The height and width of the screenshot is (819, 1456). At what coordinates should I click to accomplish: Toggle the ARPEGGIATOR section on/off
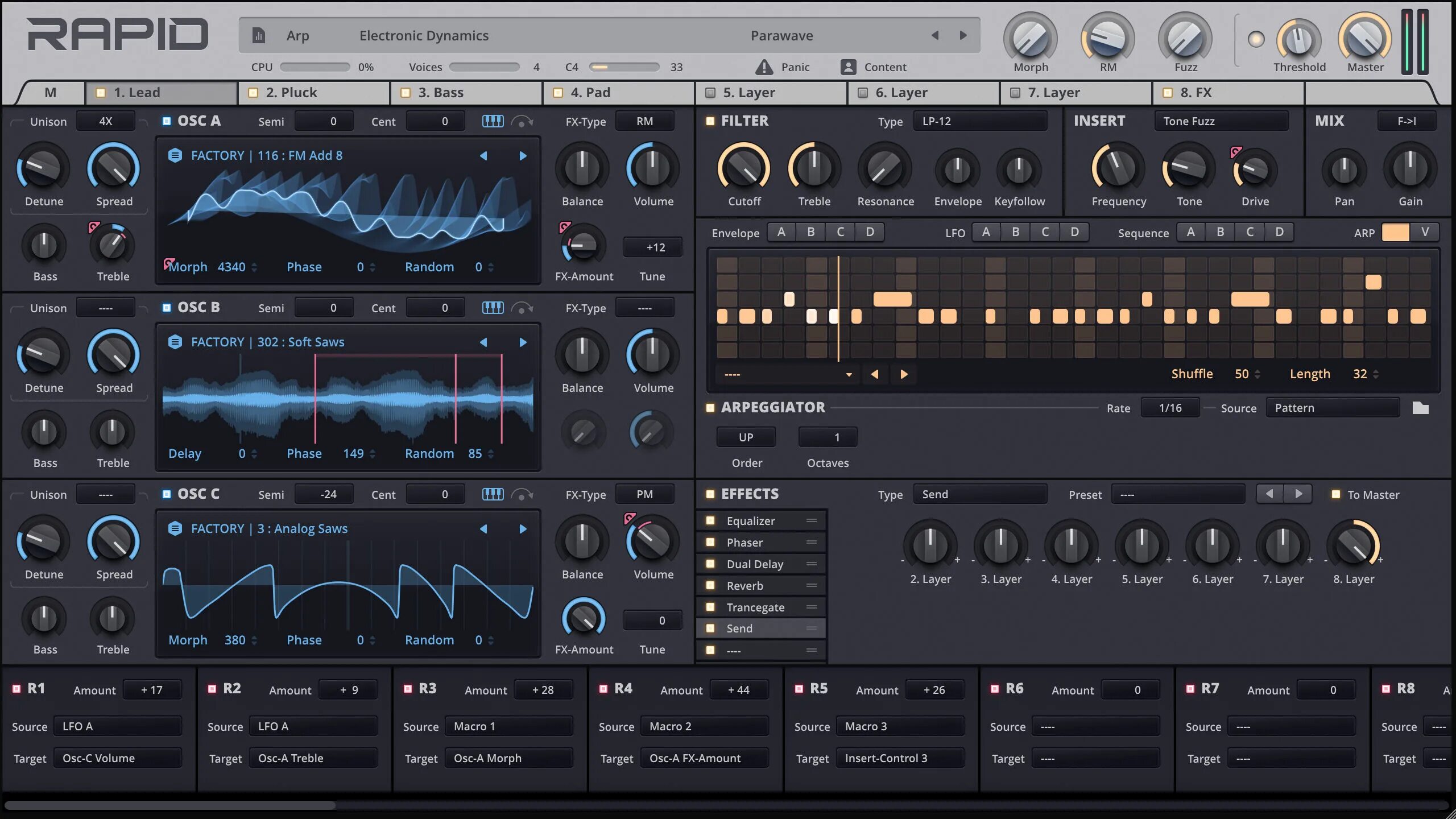710,407
